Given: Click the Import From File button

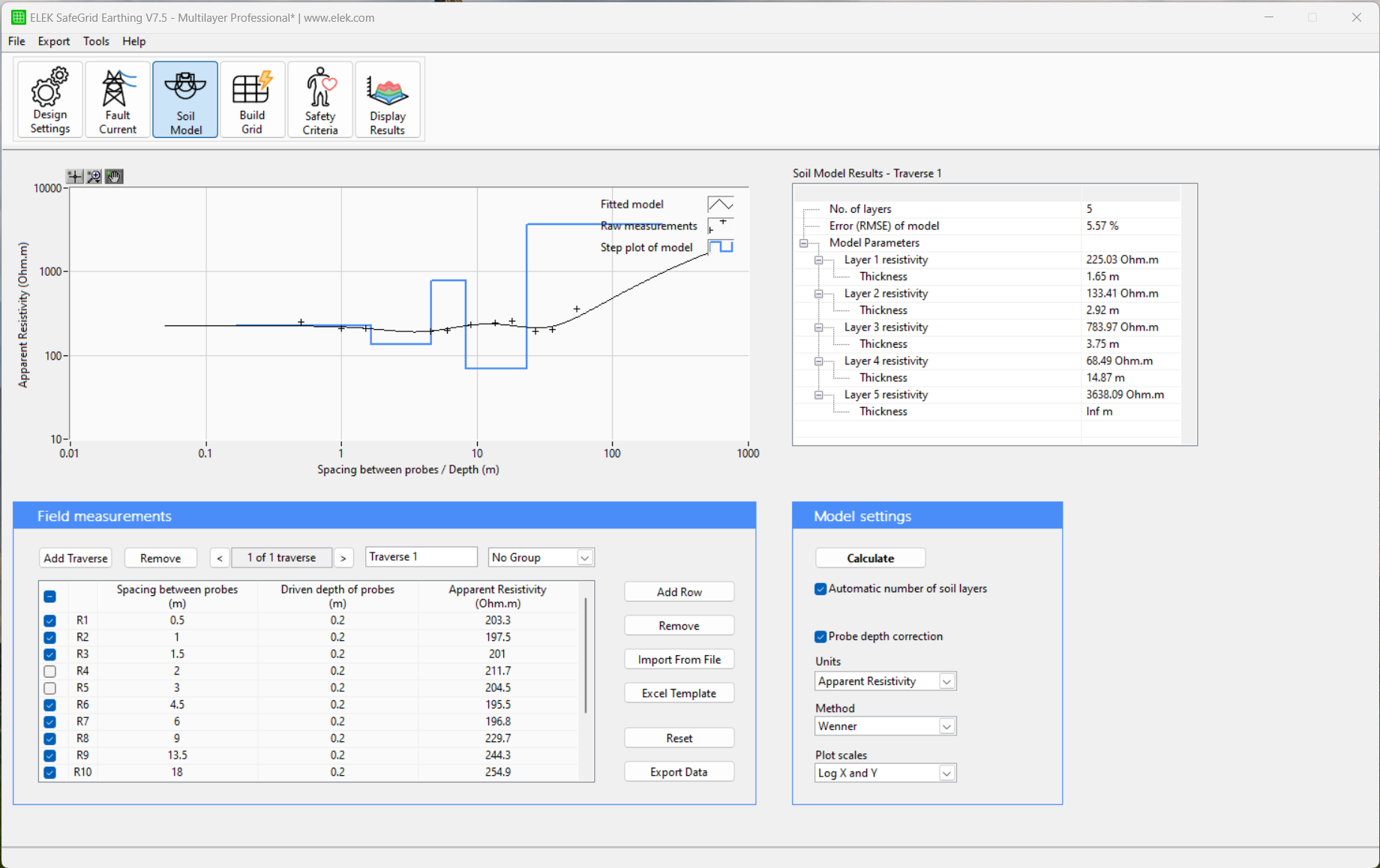Looking at the screenshot, I should coord(679,660).
